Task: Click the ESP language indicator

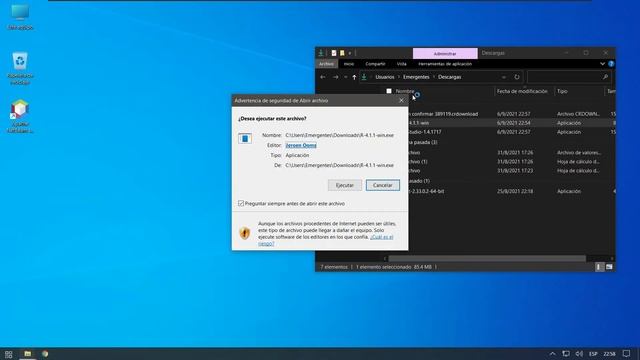Action: [593, 354]
